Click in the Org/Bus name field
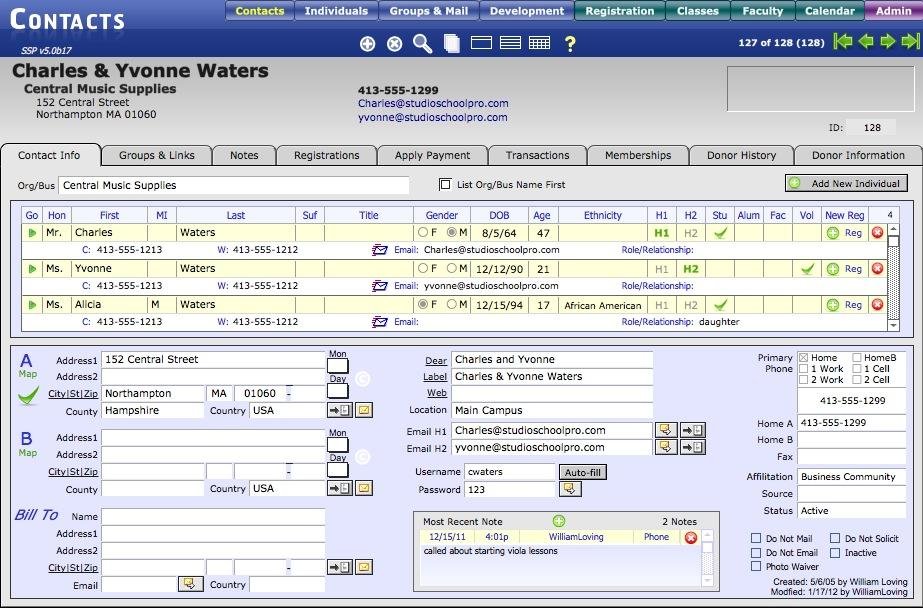This screenshot has width=923, height=608. point(234,185)
